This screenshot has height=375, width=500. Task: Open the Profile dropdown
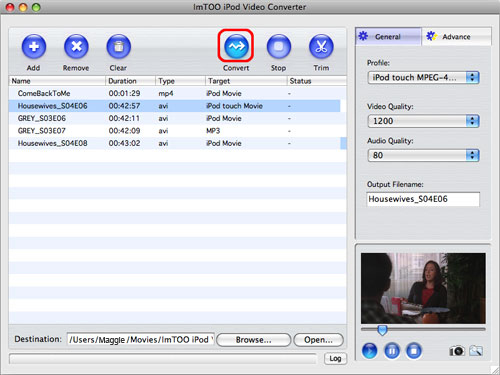coord(423,78)
